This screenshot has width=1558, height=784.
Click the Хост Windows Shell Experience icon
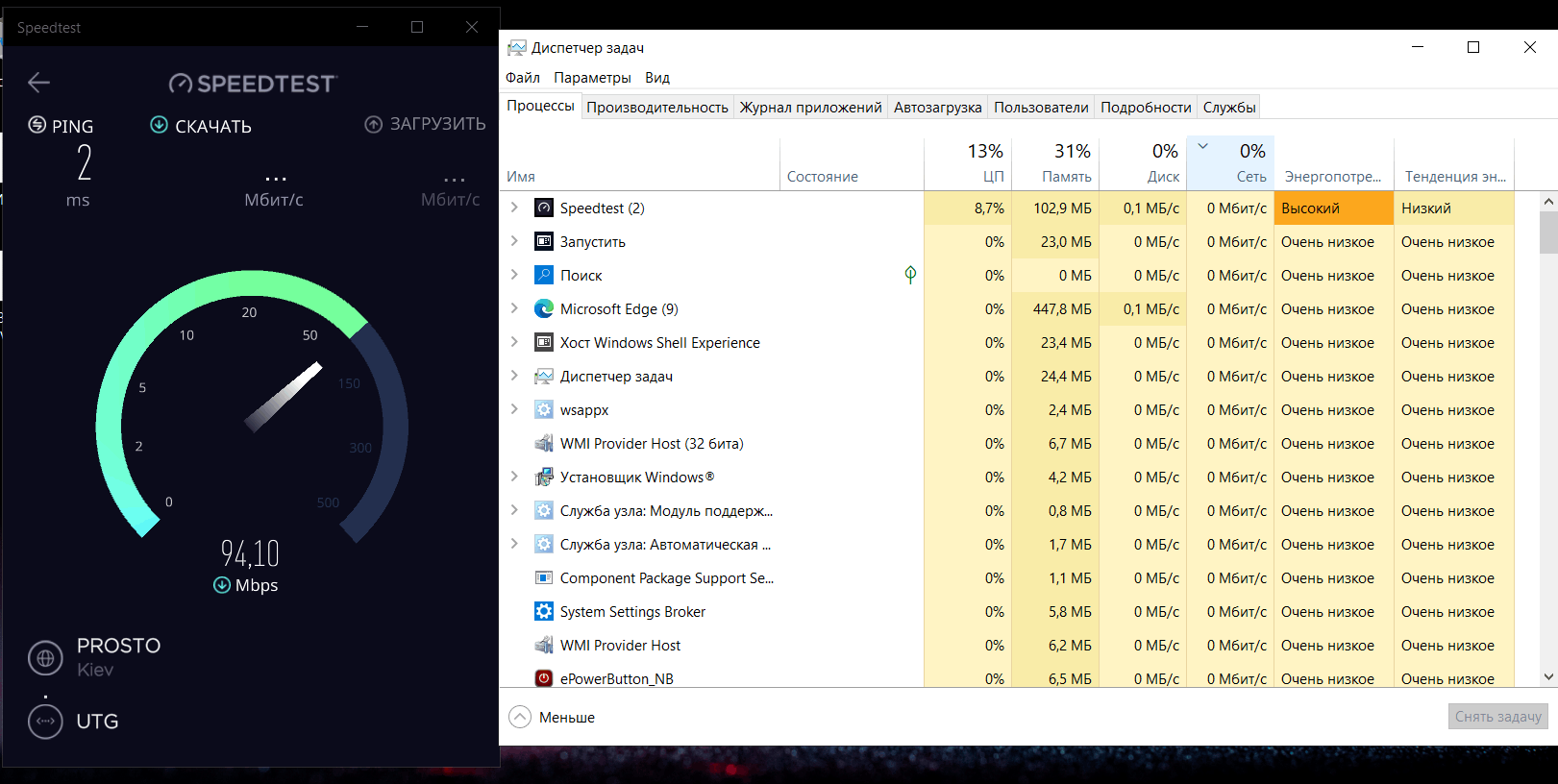point(544,342)
